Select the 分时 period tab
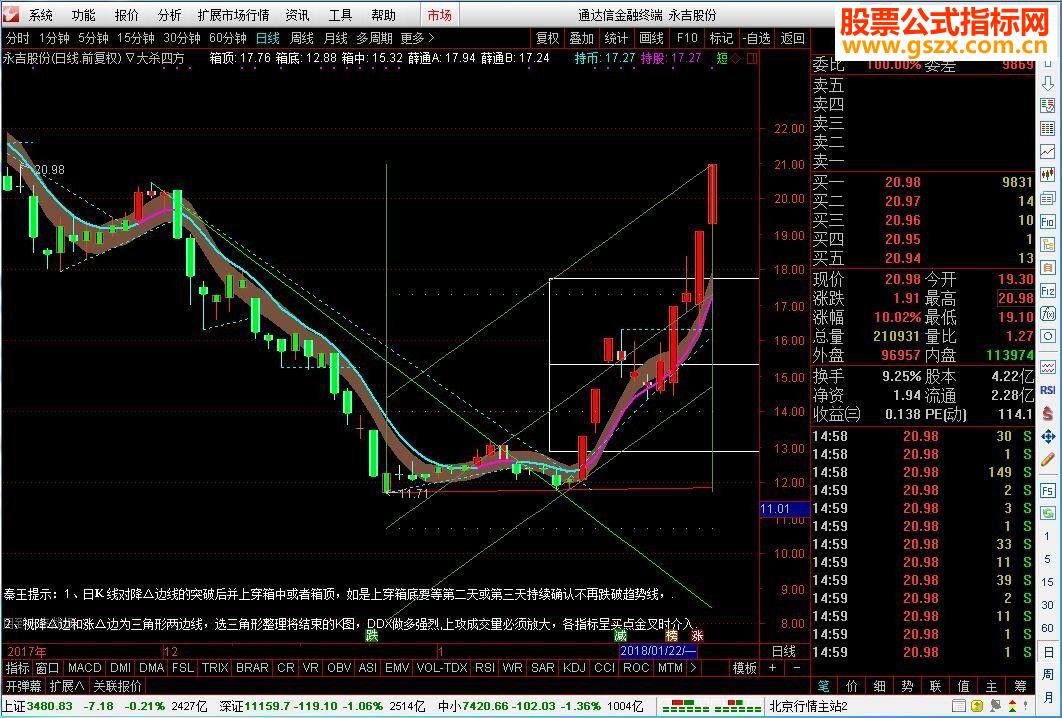This screenshot has height=718, width=1062. (18, 39)
